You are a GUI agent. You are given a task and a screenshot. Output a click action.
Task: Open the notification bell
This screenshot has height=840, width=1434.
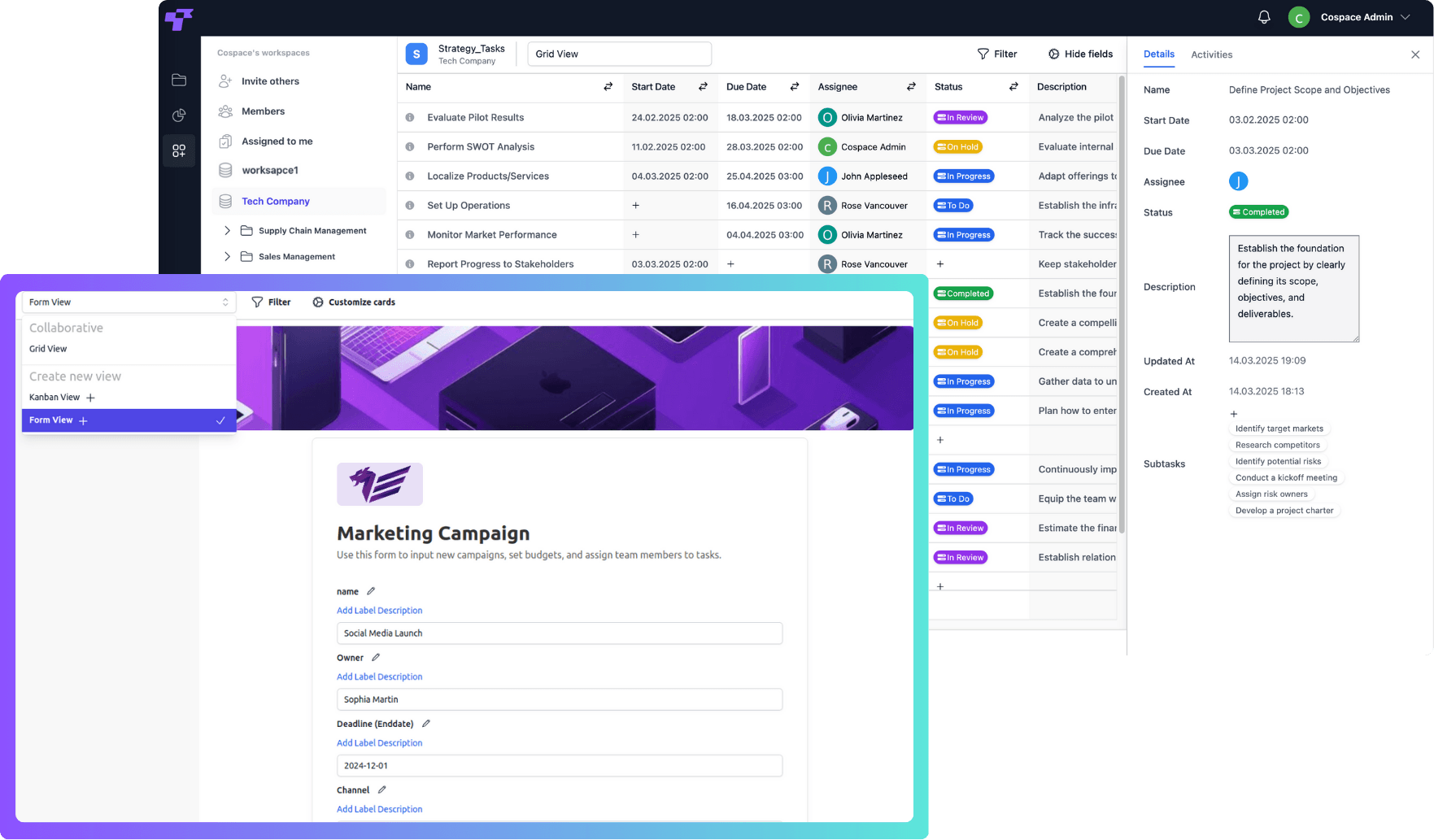1264,16
